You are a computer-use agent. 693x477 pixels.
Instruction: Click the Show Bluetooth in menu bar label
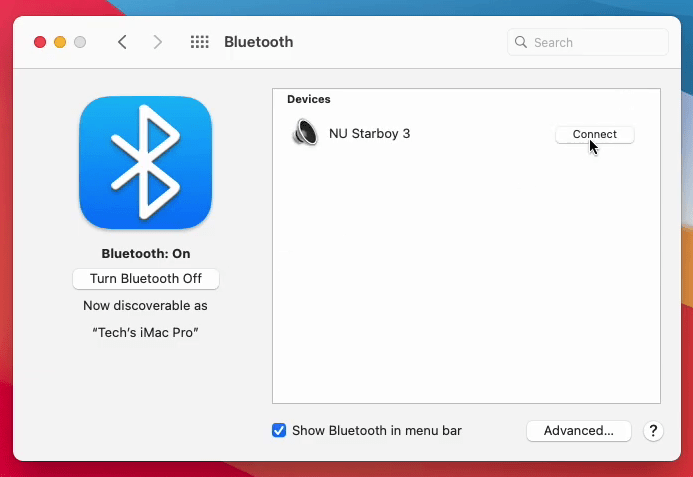[377, 431]
